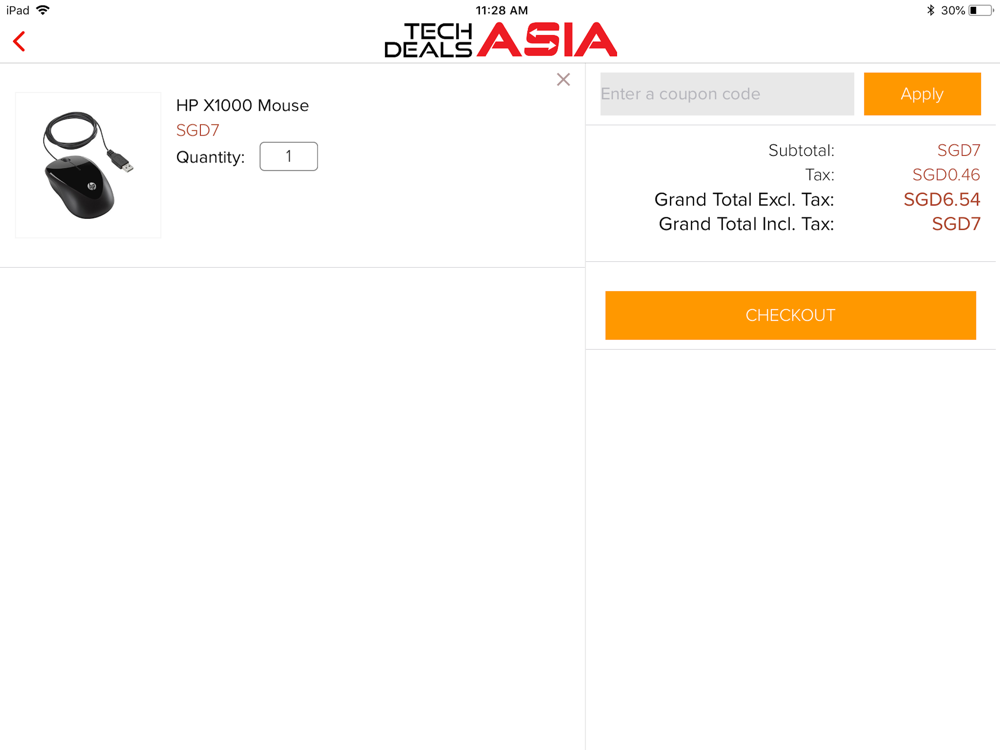Tap the Subtotal value SGD7

click(x=959, y=151)
